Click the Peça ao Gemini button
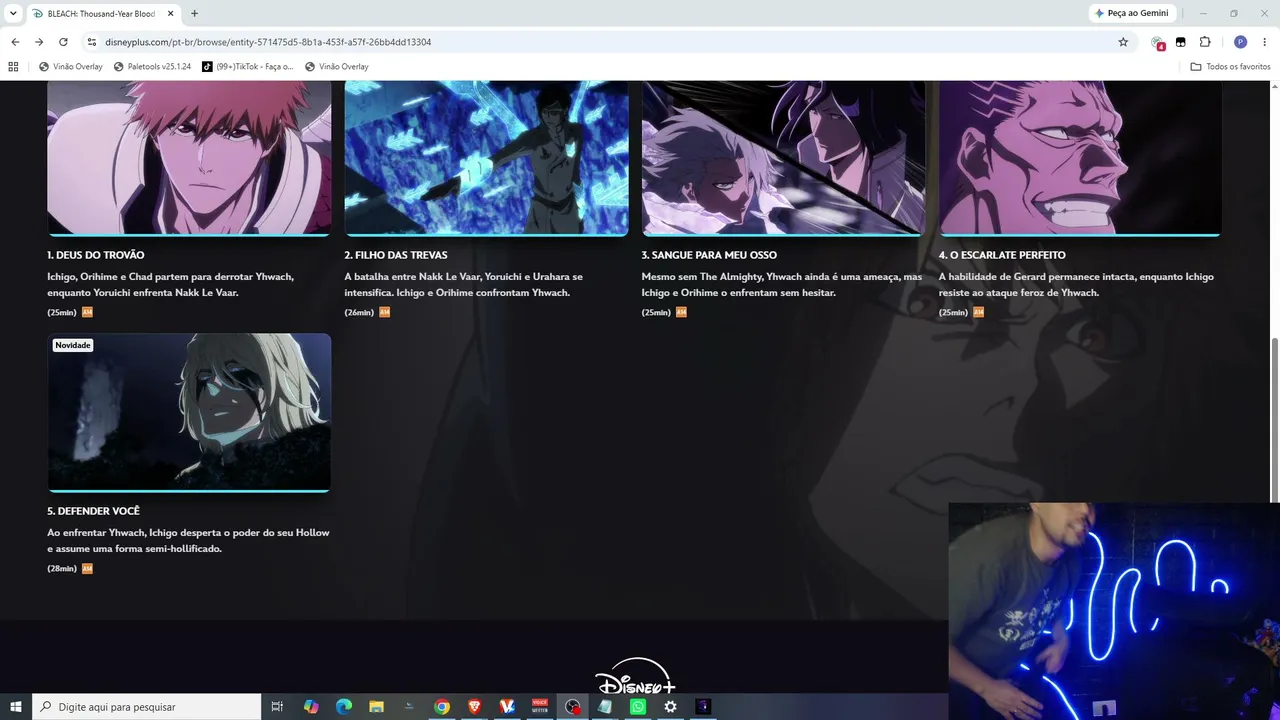Screen dimensions: 1280x720 1132,13
